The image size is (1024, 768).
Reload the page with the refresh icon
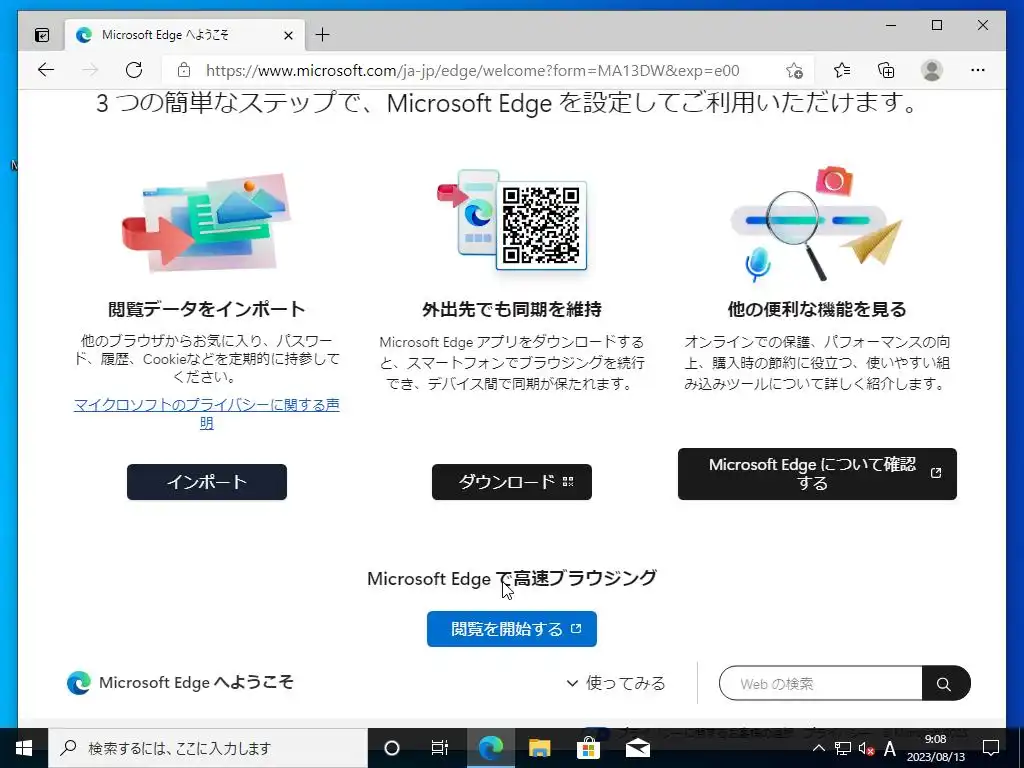pos(134,70)
